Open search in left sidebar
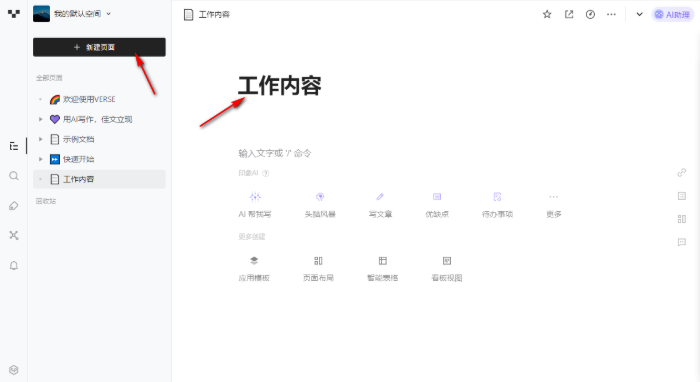 point(14,176)
